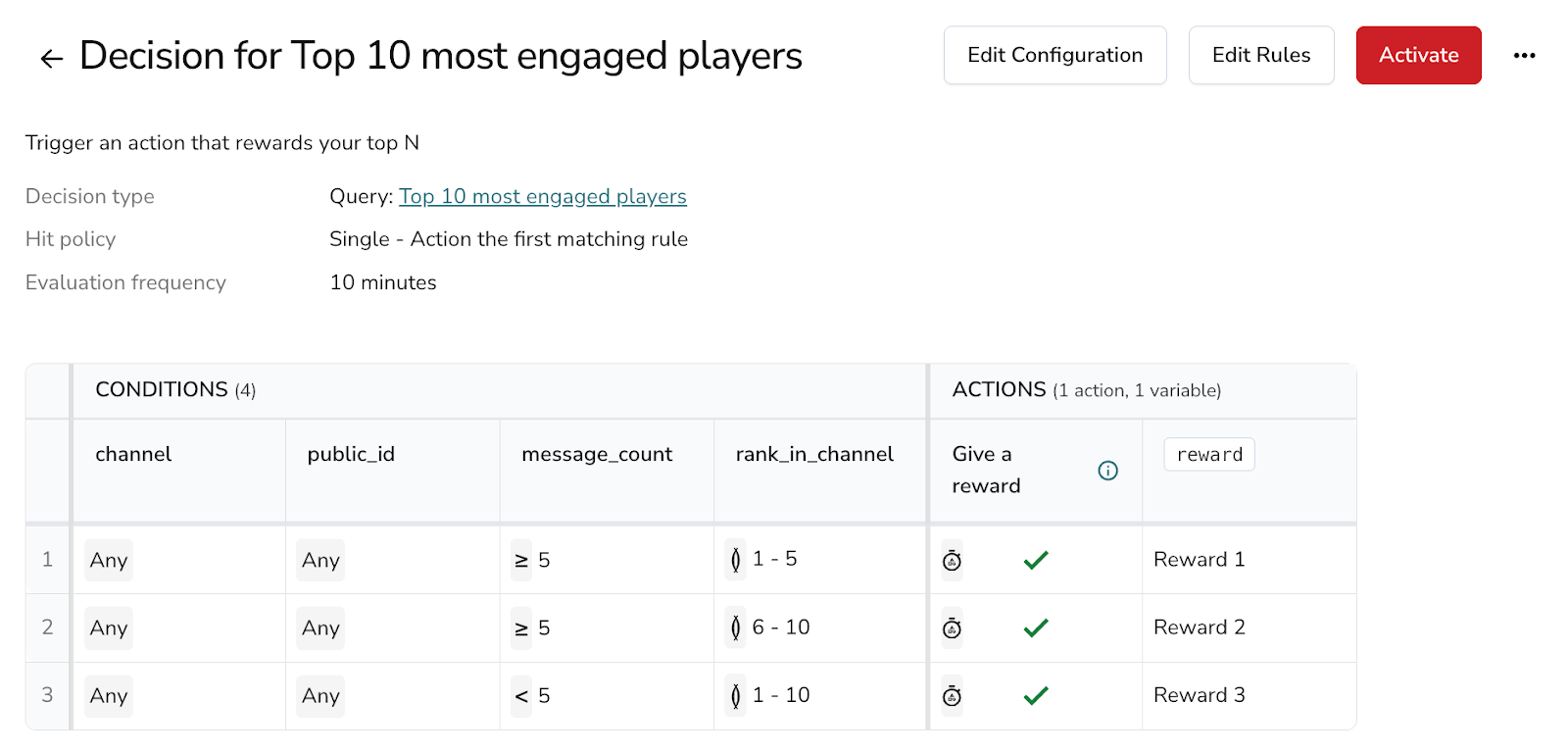Click the rank_in_channel column header
Image resolution: width=1568 pixels, height=753 pixels.
(x=814, y=454)
